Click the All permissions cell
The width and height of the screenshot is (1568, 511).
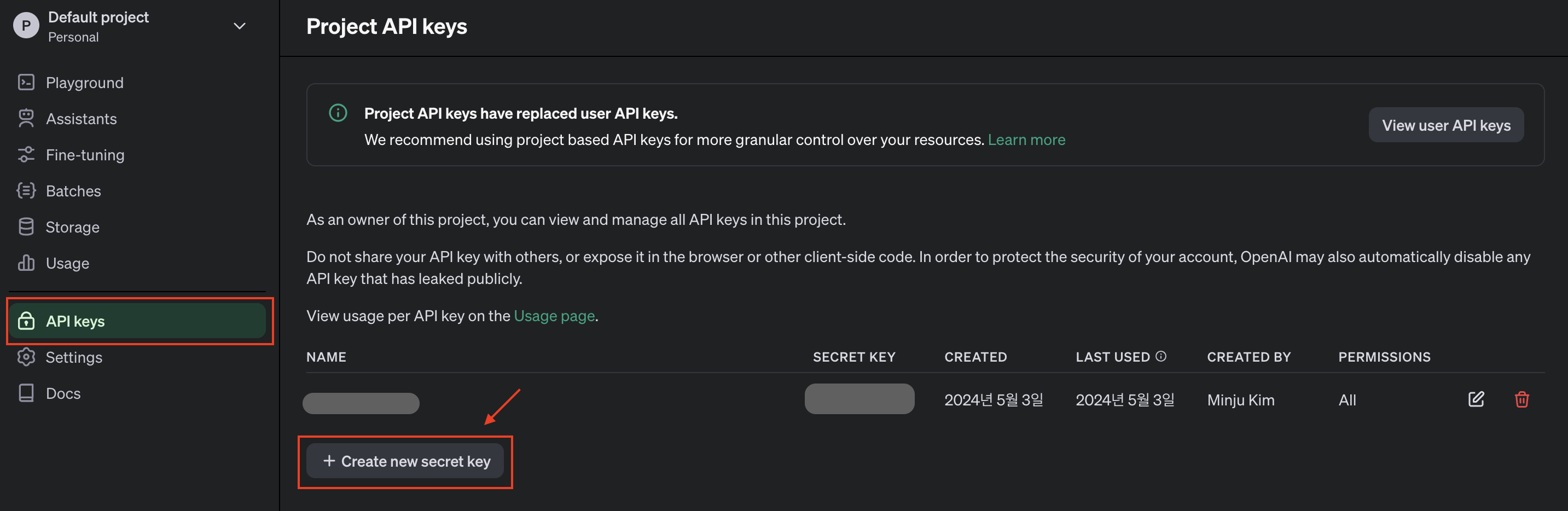[1347, 400]
